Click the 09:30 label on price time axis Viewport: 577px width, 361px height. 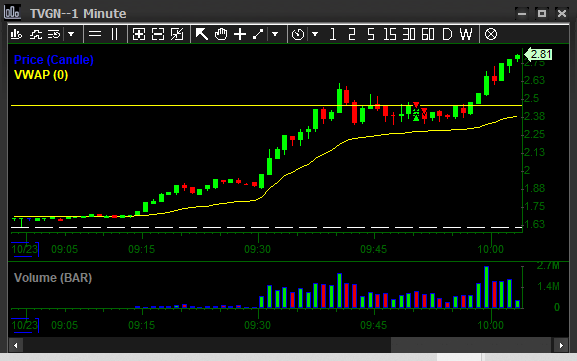258,249
